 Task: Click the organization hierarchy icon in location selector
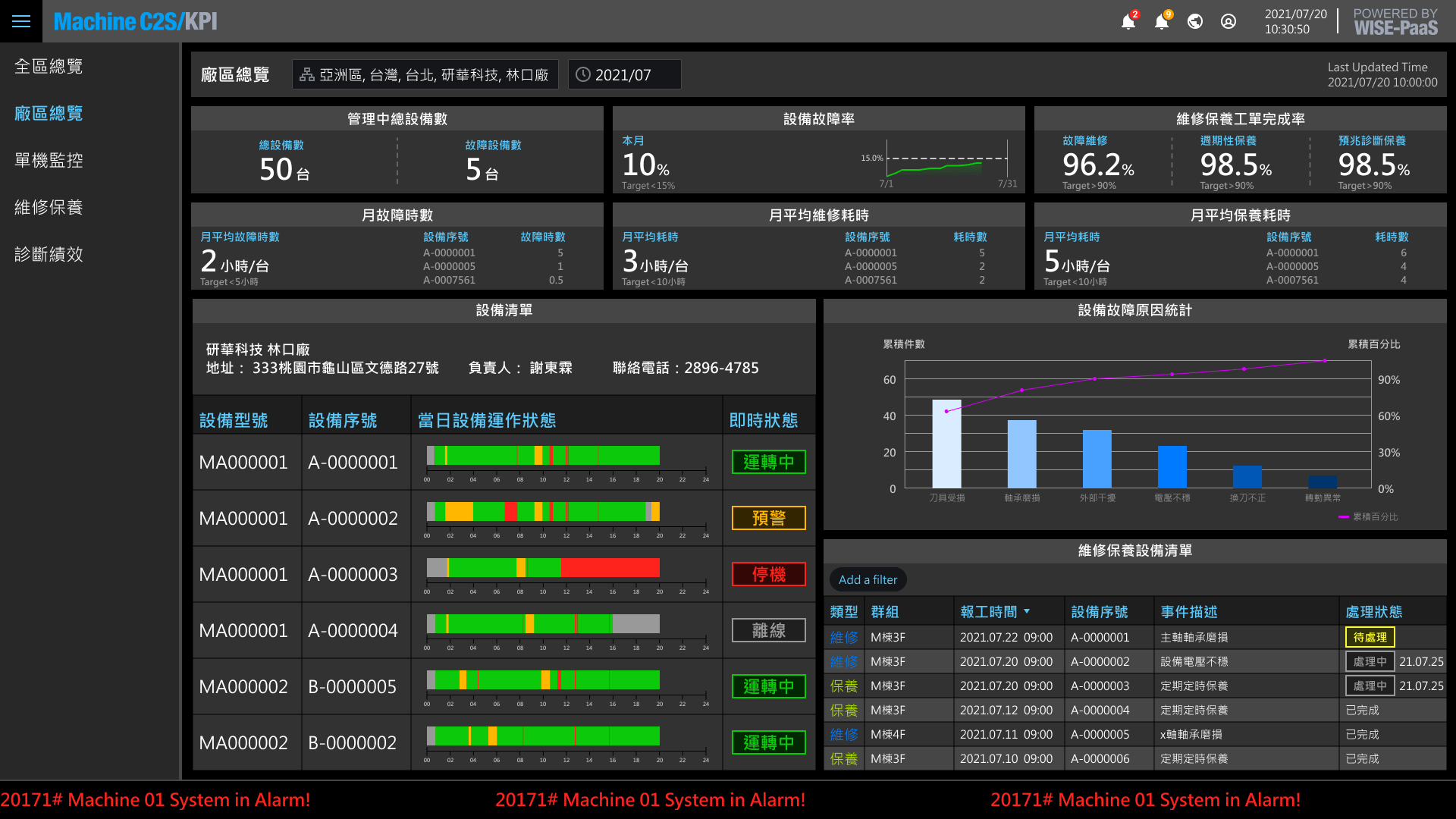pos(307,74)
